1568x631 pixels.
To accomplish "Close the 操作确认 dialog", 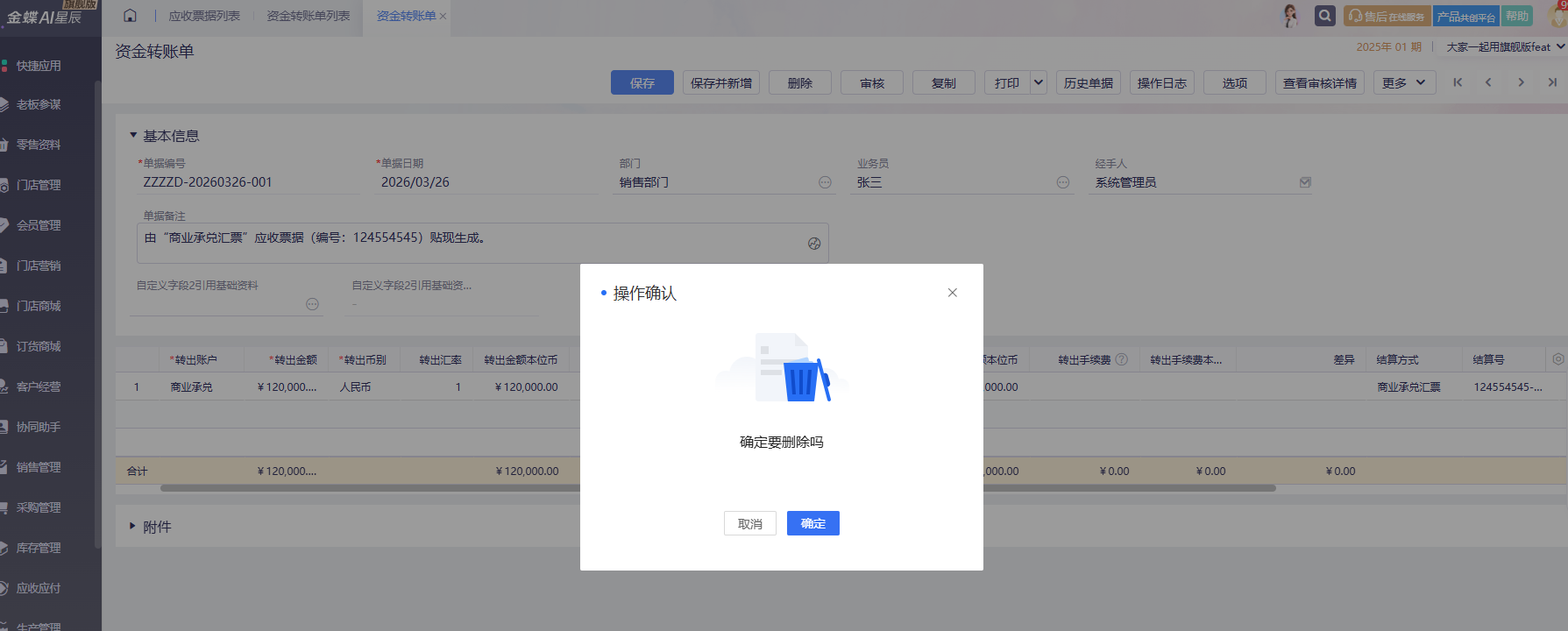I will click(952, 293).
